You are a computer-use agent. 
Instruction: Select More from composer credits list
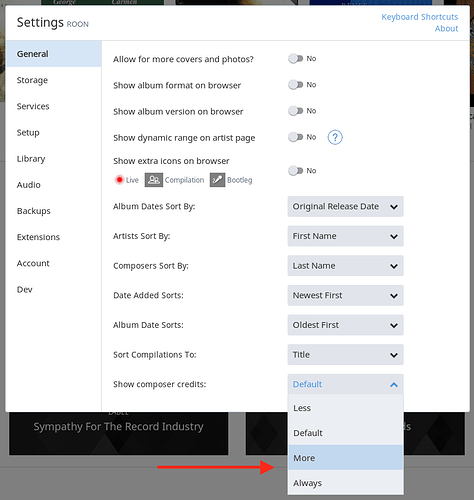(346, 458)
